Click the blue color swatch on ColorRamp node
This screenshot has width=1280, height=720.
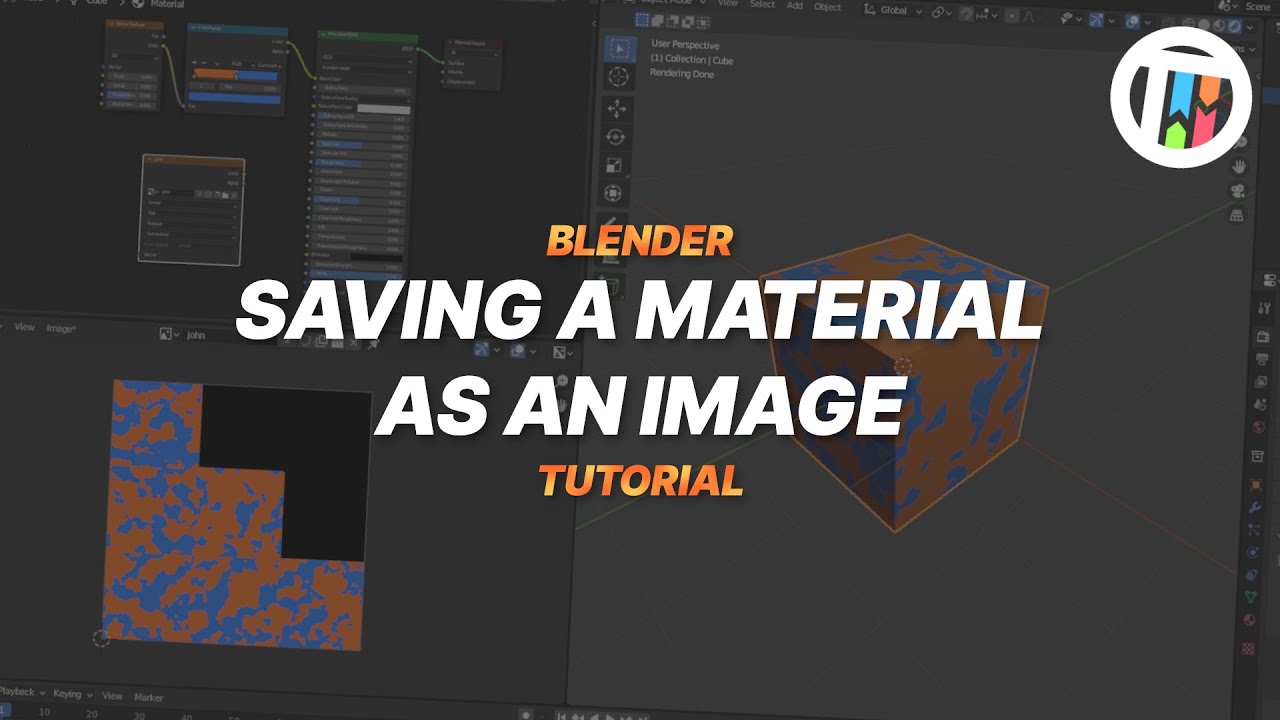236,99
